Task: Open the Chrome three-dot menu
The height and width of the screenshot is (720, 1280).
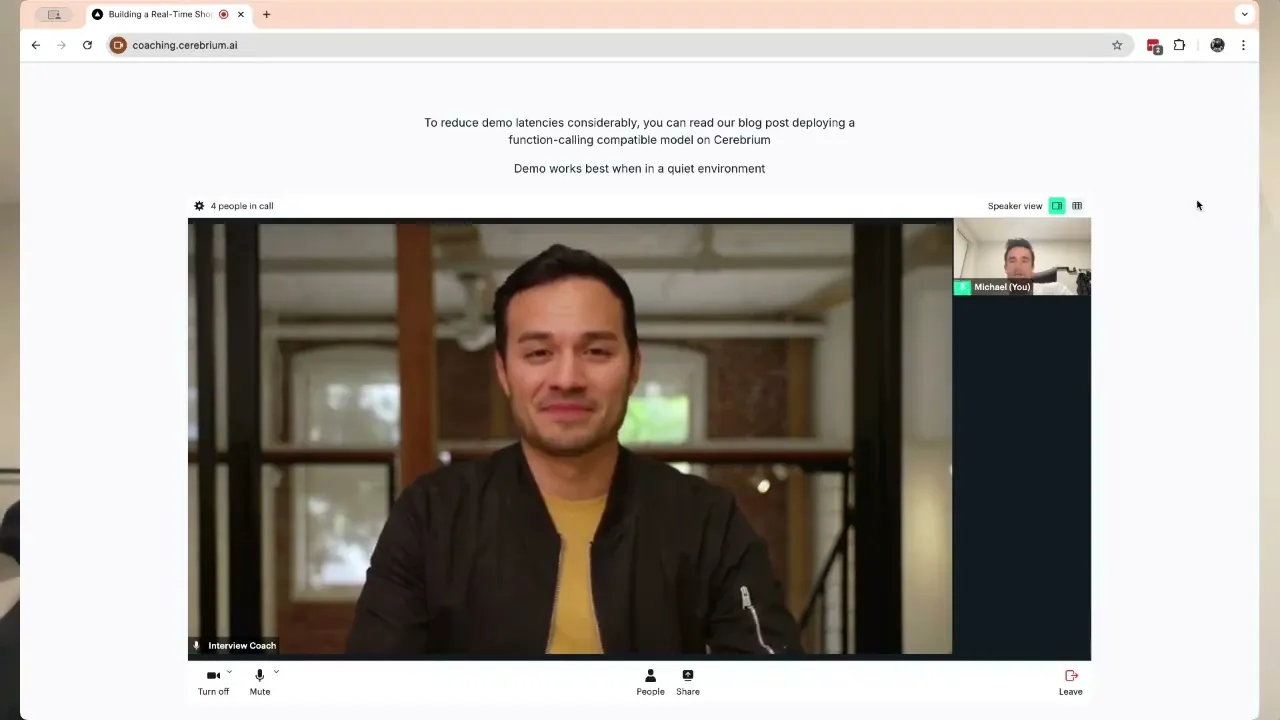Action: click(1243, 45)
